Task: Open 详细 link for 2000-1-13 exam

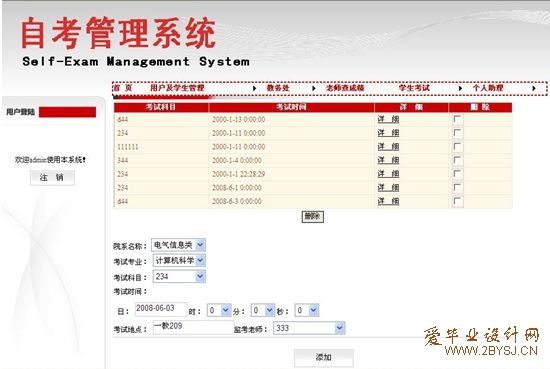Action: tap(388, 119)
